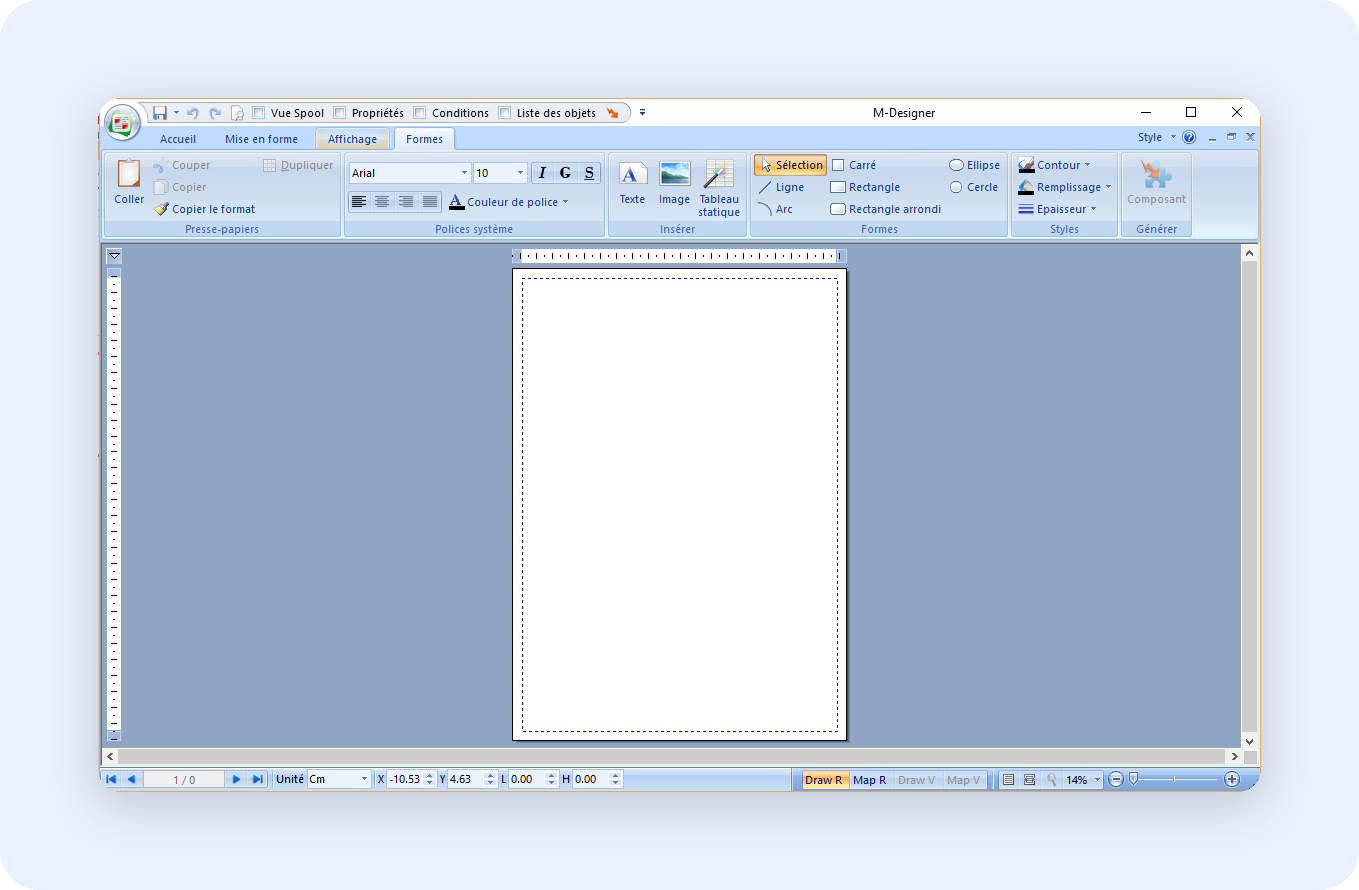Image resolution: width=1359 pixels, height=890 pixels.
Task: Click the Map R mode button
Action: [869, 780]
